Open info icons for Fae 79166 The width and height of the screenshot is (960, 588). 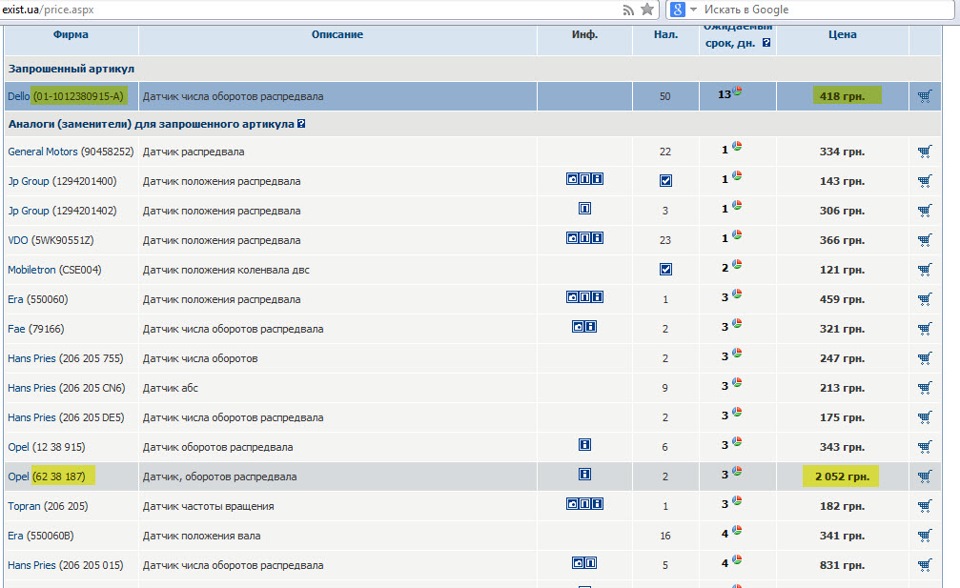click(585, 326)
